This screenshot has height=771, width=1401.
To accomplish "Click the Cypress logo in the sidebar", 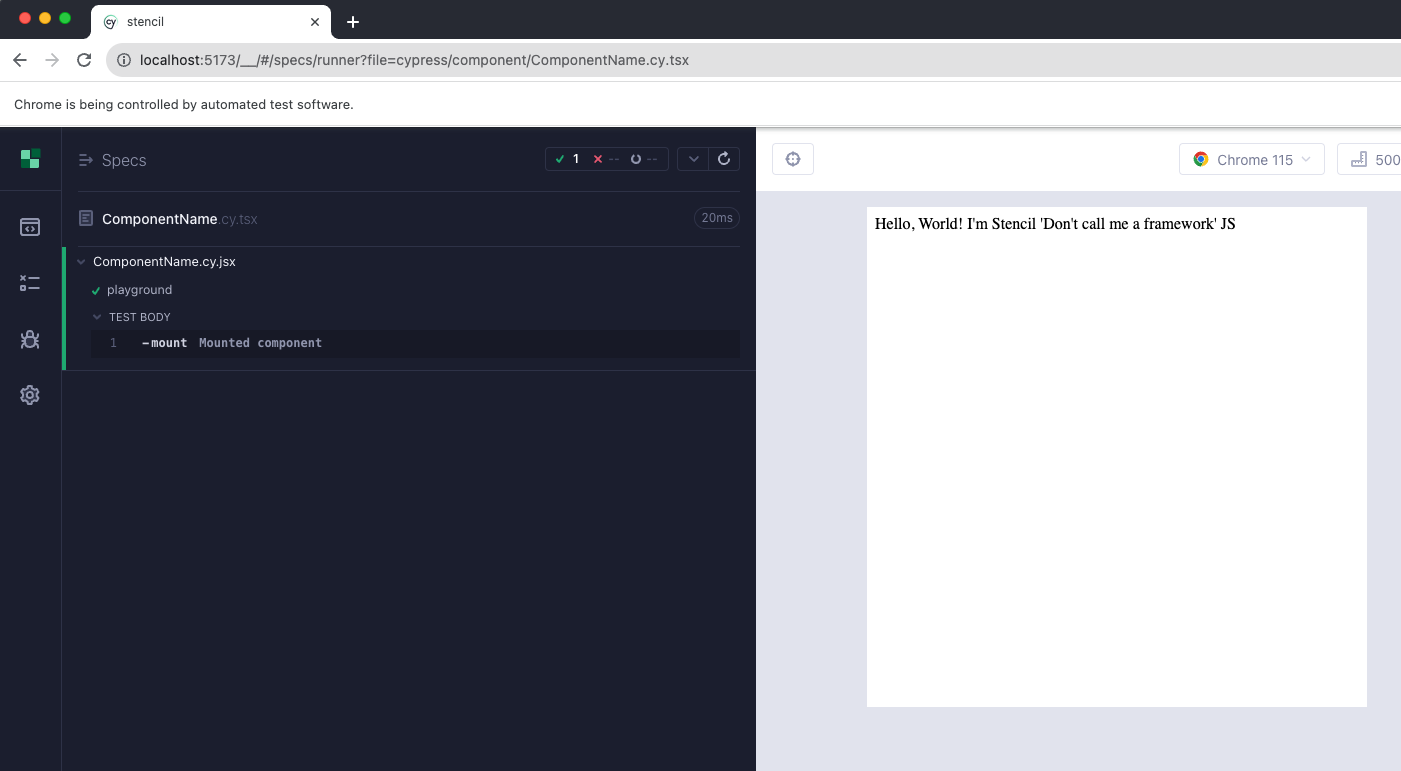I will (x=30, y=159).
